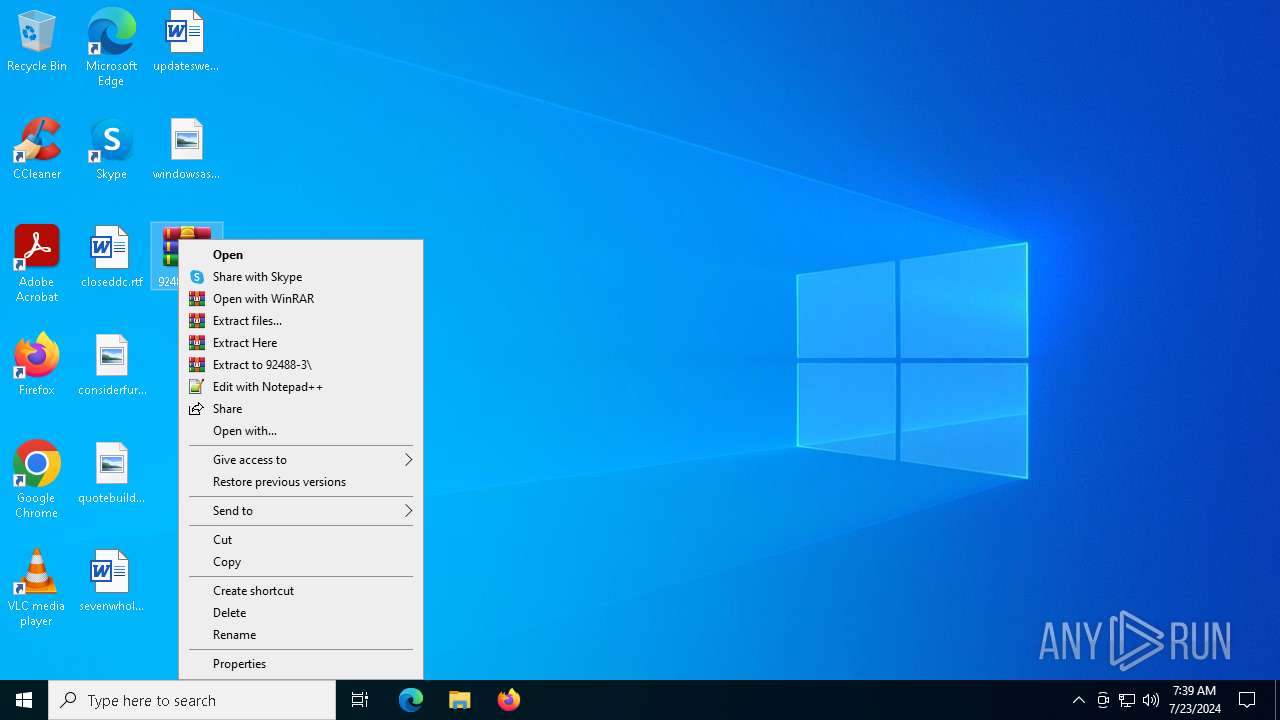
Task: Open Properties from context menu
Action: click(301, 664)
